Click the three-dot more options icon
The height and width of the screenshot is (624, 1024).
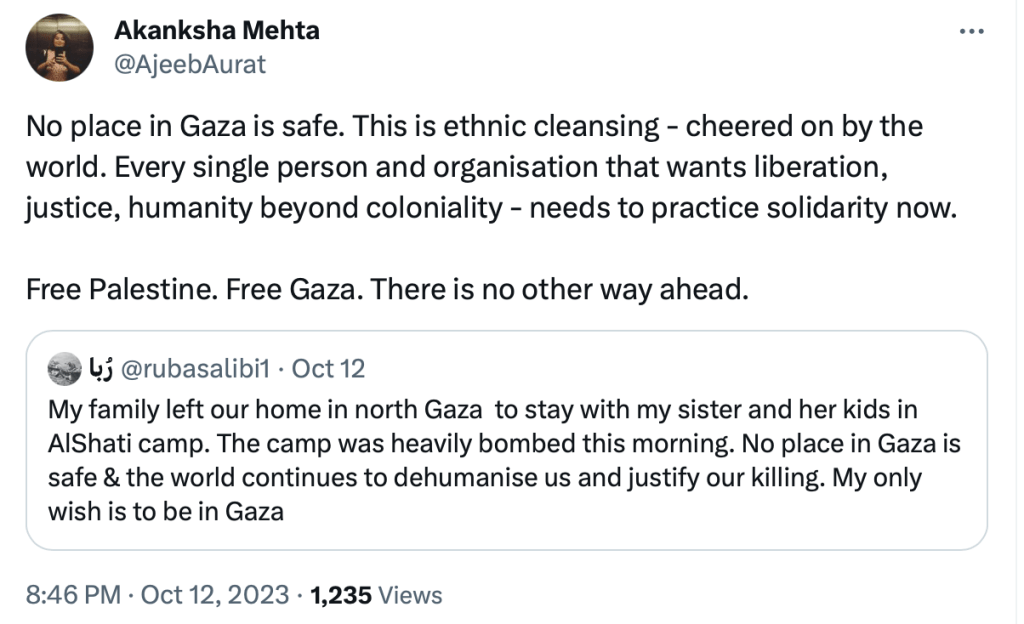click(x=971, y=31)
